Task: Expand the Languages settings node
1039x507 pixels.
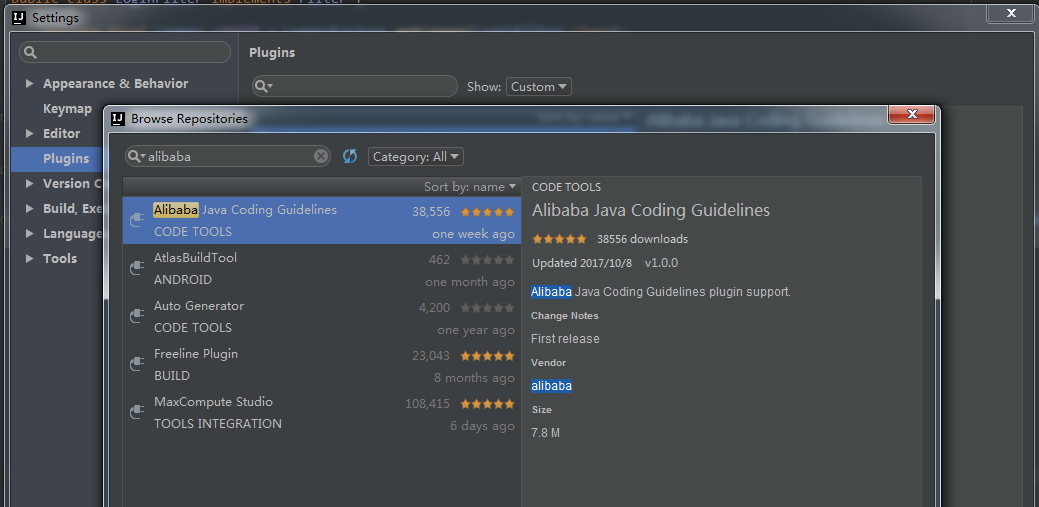Action: (x=29, y=233)
